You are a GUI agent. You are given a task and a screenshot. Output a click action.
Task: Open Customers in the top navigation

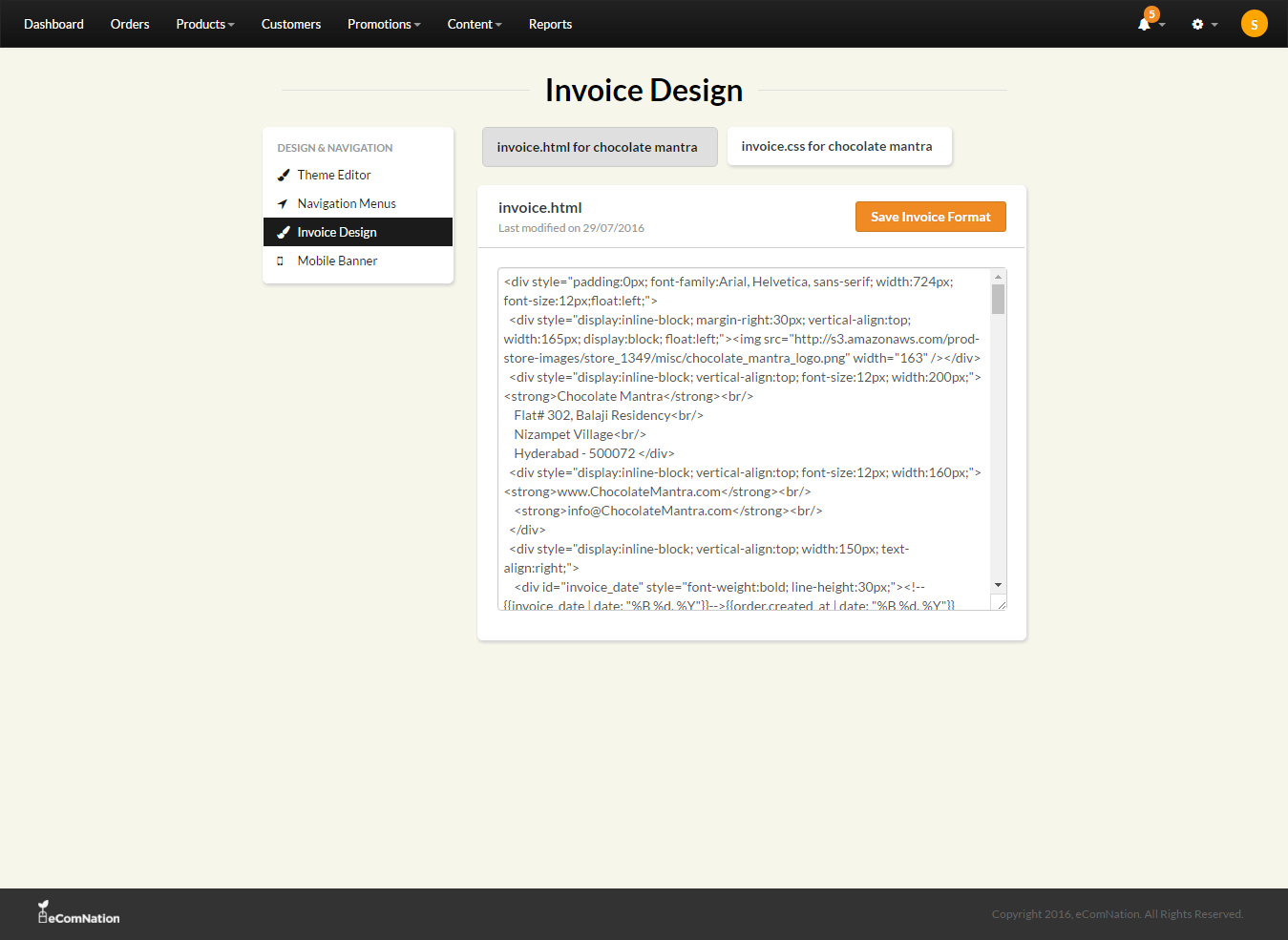[291, 24]
